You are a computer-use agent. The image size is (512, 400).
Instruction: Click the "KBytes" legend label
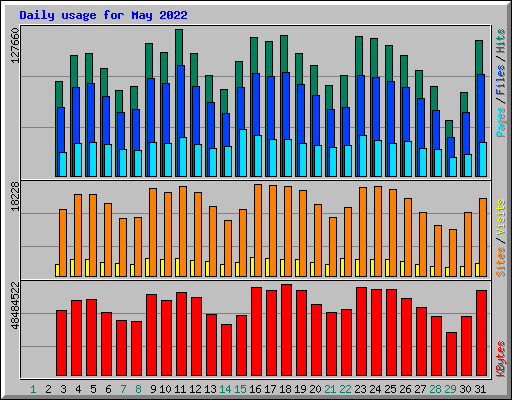500,359
